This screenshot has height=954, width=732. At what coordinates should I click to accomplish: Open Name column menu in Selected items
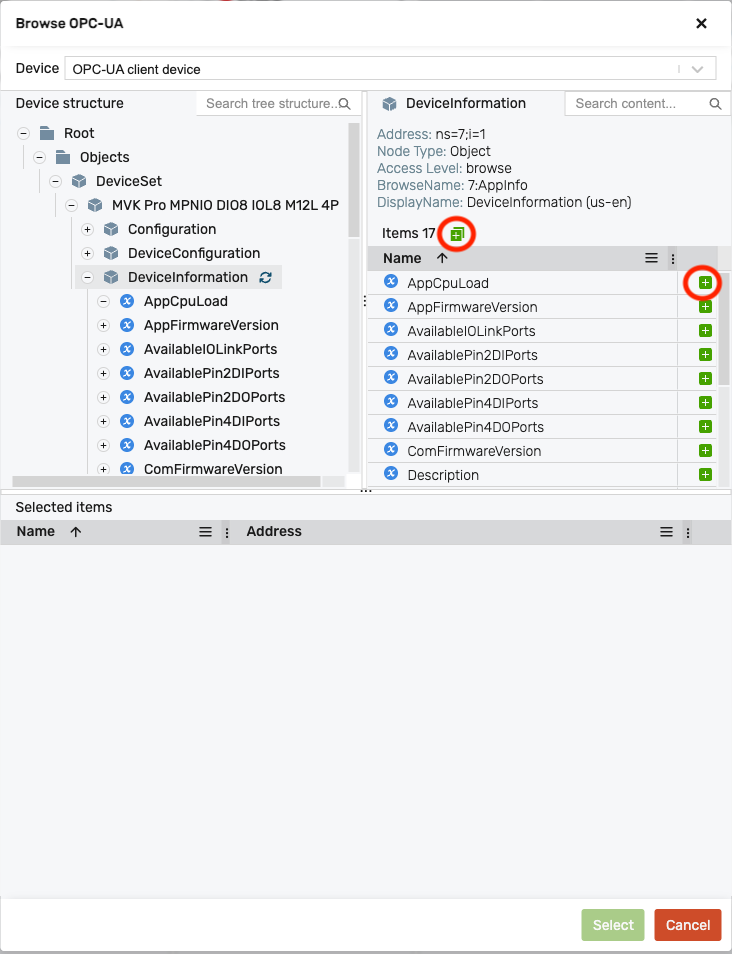[206, 532]
